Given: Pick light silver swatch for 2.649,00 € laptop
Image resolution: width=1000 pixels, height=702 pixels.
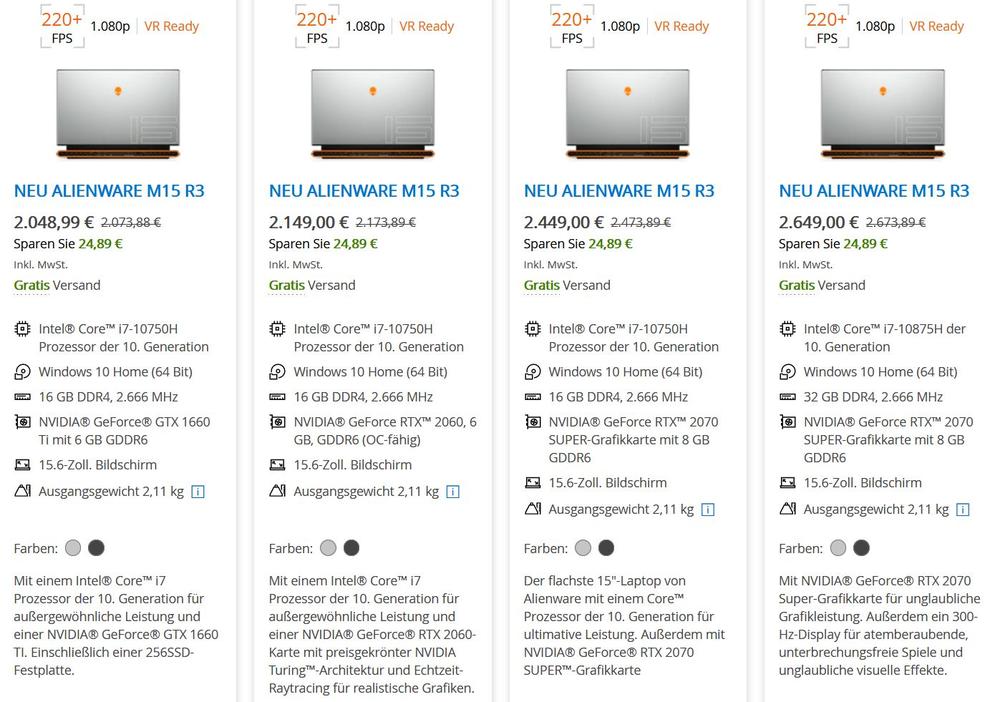Looking at the screenshot, I should click(x=838, y=548).
